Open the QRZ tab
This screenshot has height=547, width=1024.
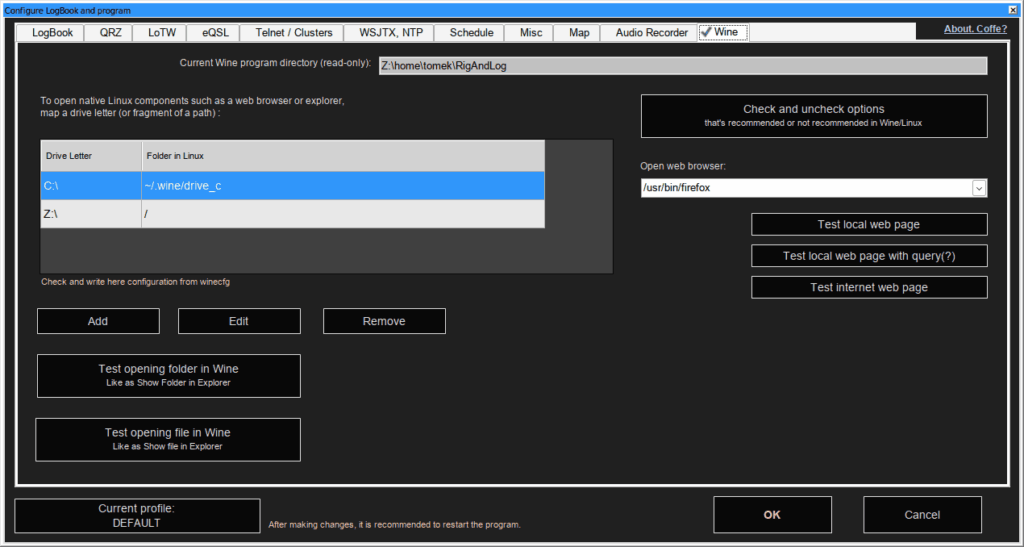coord(110,33)
